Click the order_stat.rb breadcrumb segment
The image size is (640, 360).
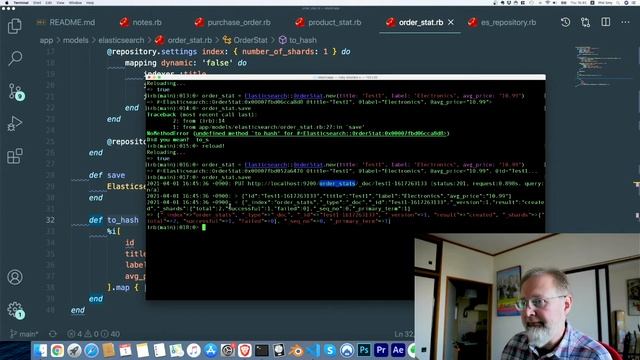click(183, 40)
